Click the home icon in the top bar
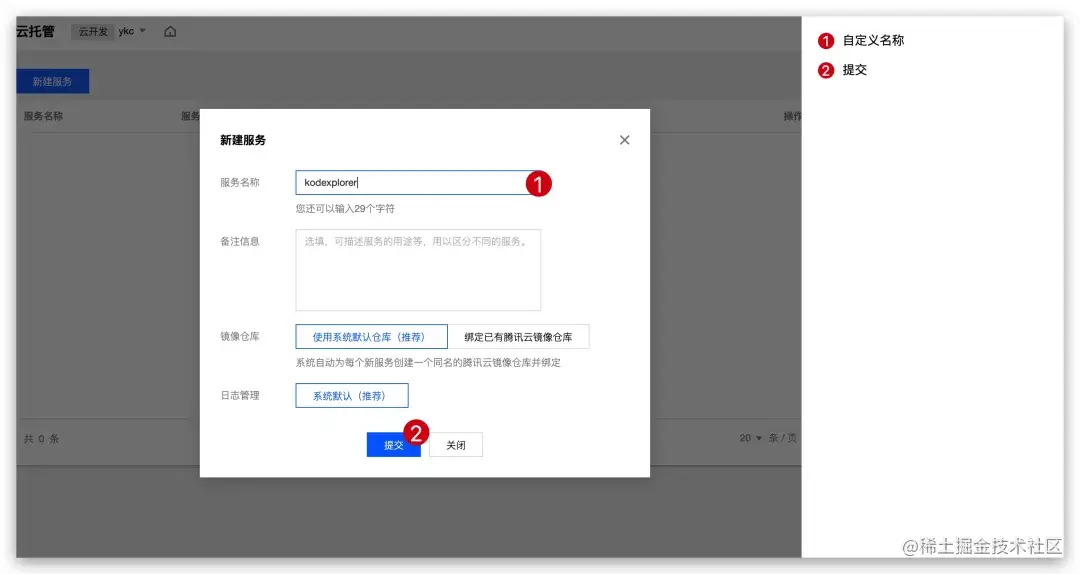1080x574 pixels. (x=170, y=32)
